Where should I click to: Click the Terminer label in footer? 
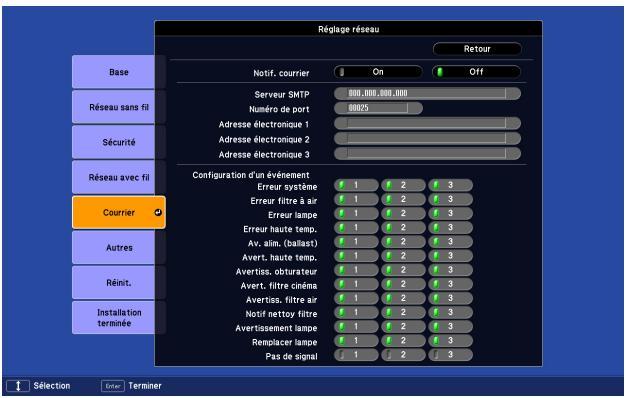tap(145, 386)
